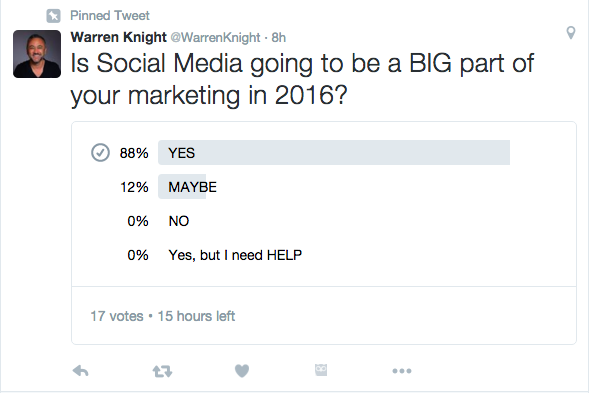
Task: Open Warren Knight's profile name link
Action: [x=118, y=37]
